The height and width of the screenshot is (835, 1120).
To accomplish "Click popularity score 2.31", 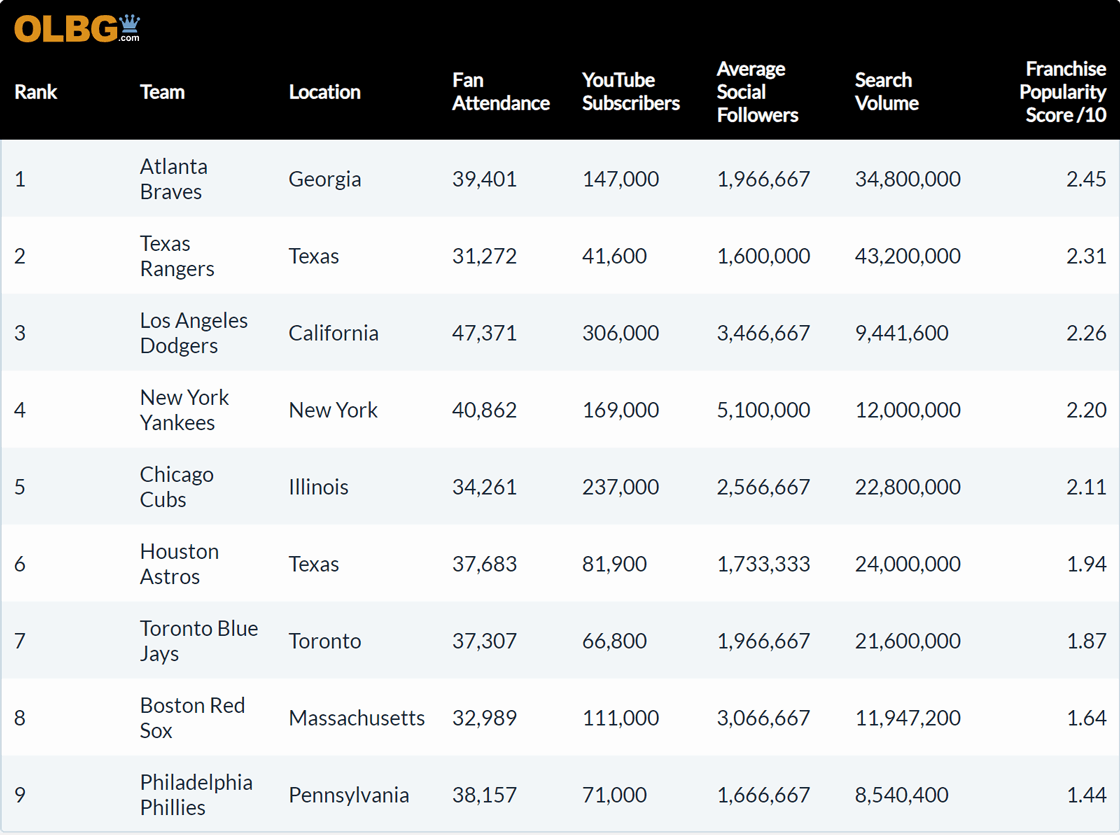I will pos(1086,256).
